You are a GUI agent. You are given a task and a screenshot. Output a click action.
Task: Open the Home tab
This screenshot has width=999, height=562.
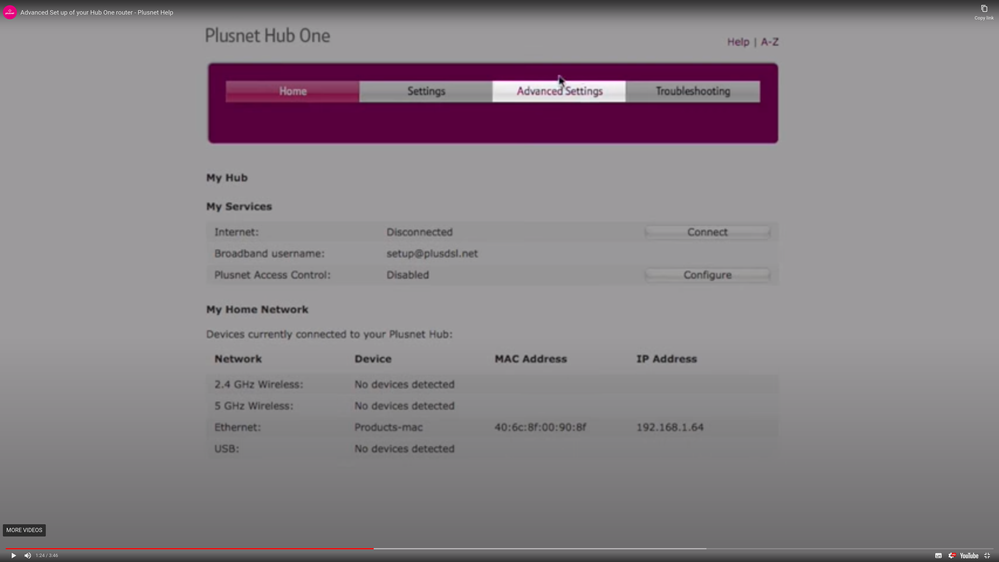click(x=292, y=91)
